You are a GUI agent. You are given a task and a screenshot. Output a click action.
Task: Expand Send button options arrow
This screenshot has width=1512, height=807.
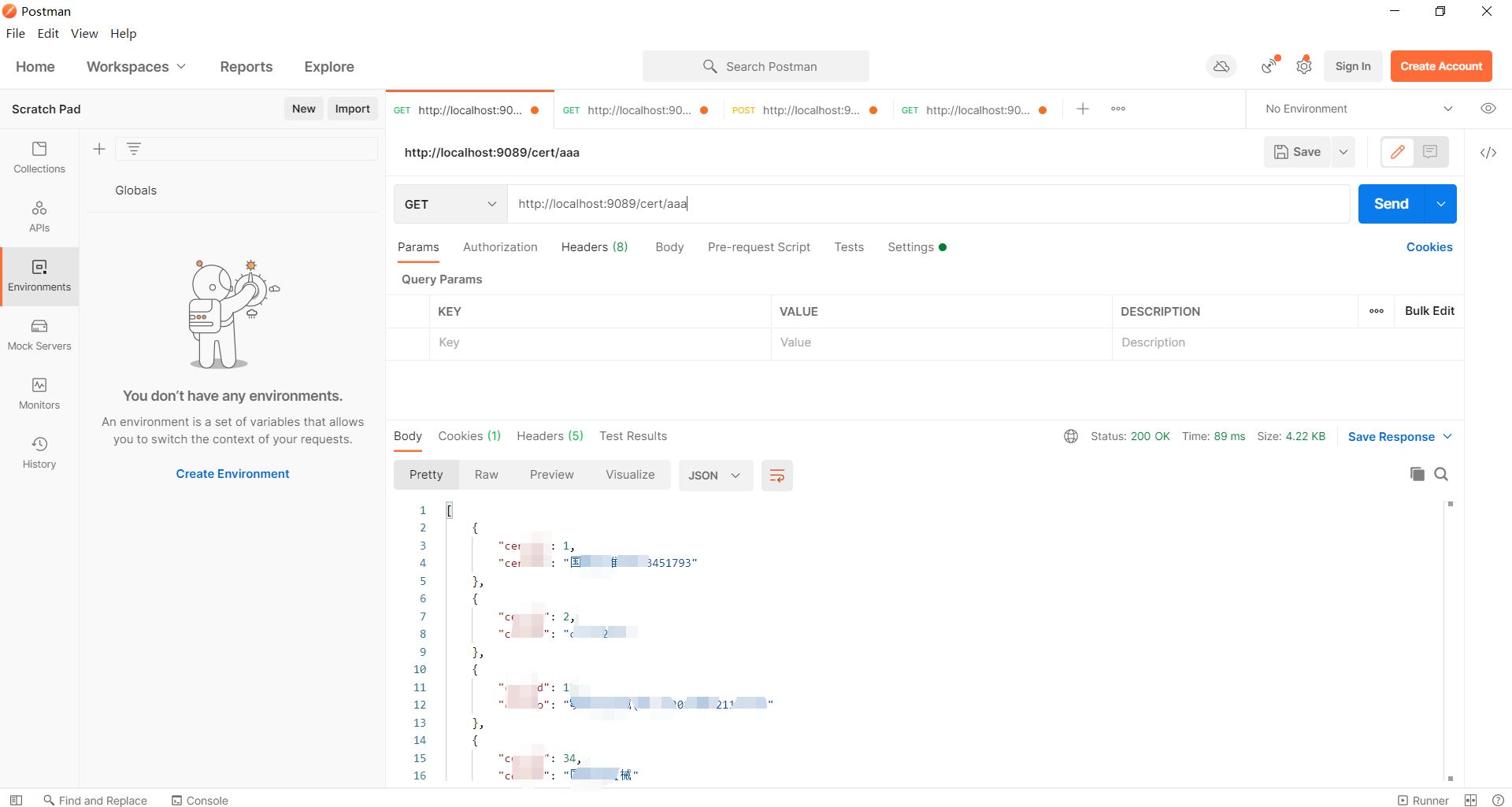pos(1441,204)
